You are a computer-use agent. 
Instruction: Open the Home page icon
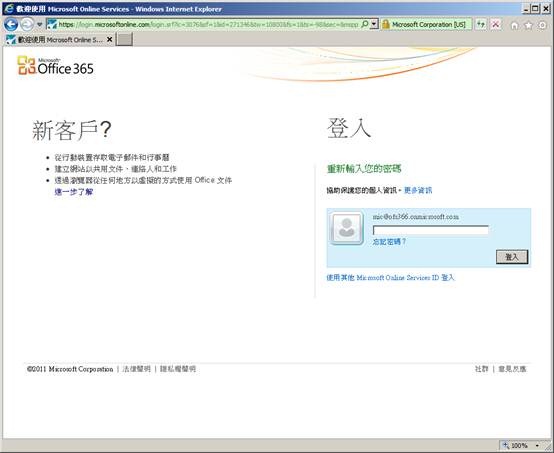click(514, 25)
